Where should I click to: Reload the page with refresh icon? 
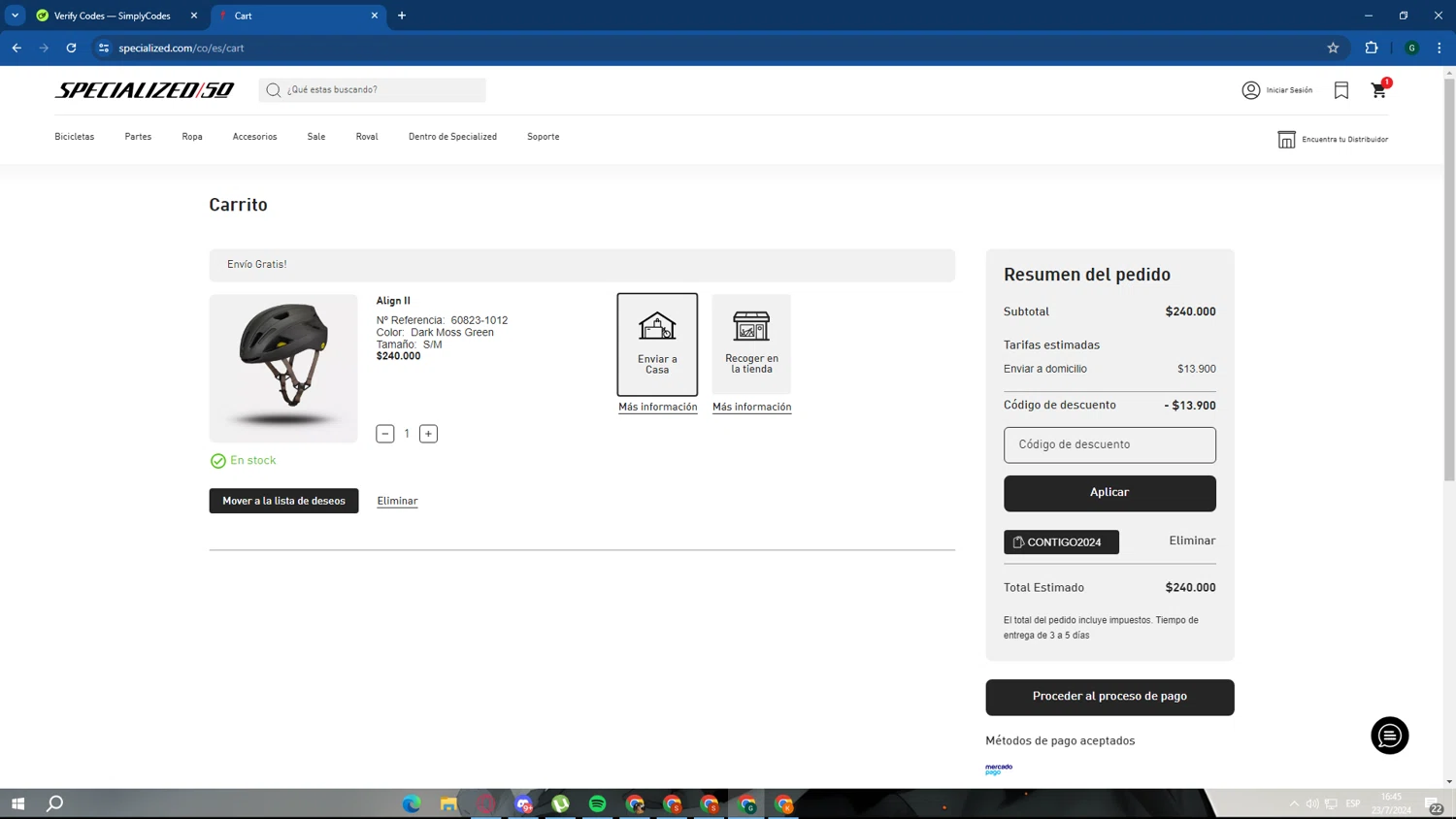pyautogui.click(x=71, y=48)
